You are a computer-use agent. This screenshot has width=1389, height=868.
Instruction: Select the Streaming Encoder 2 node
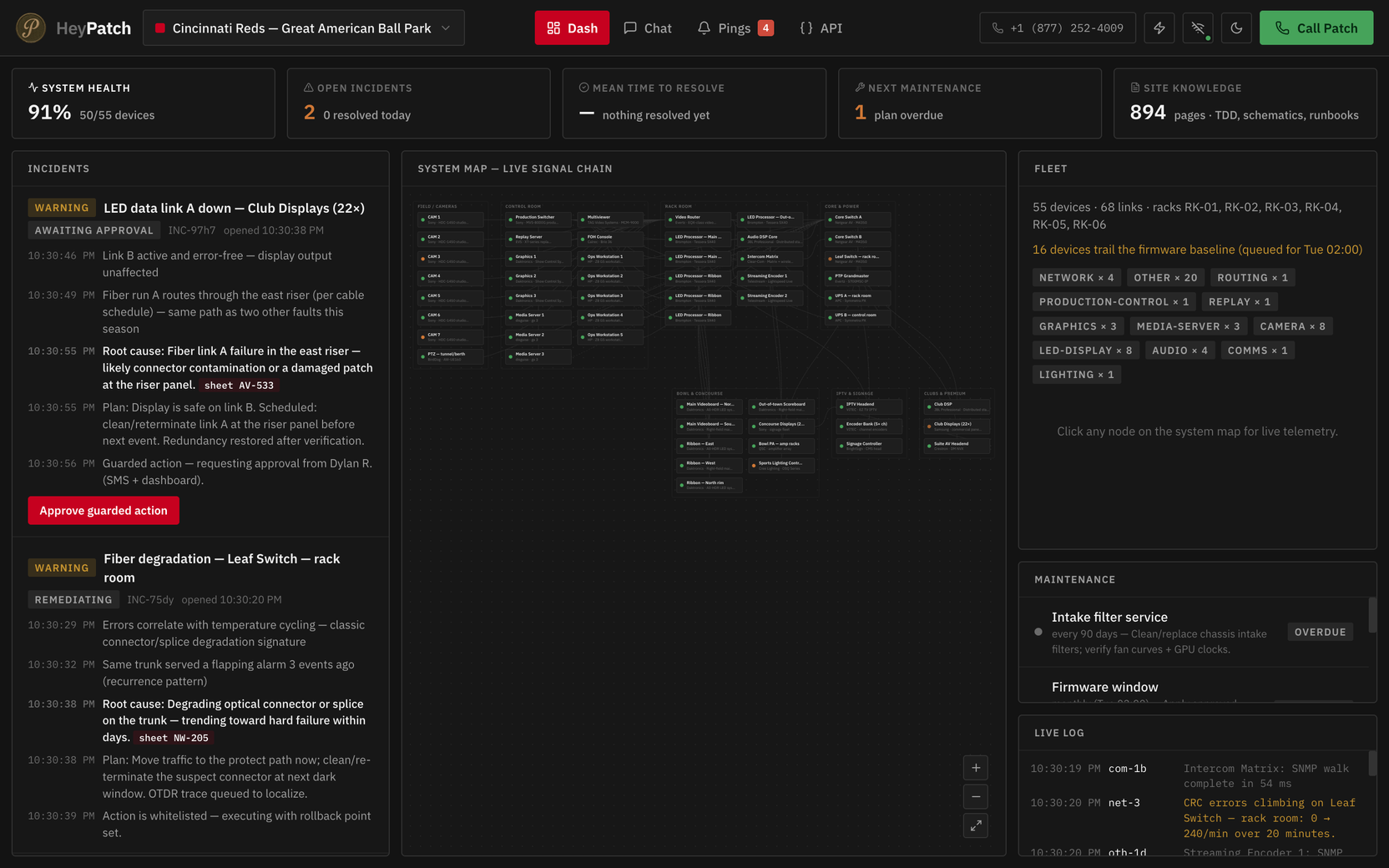pos(770,298)
